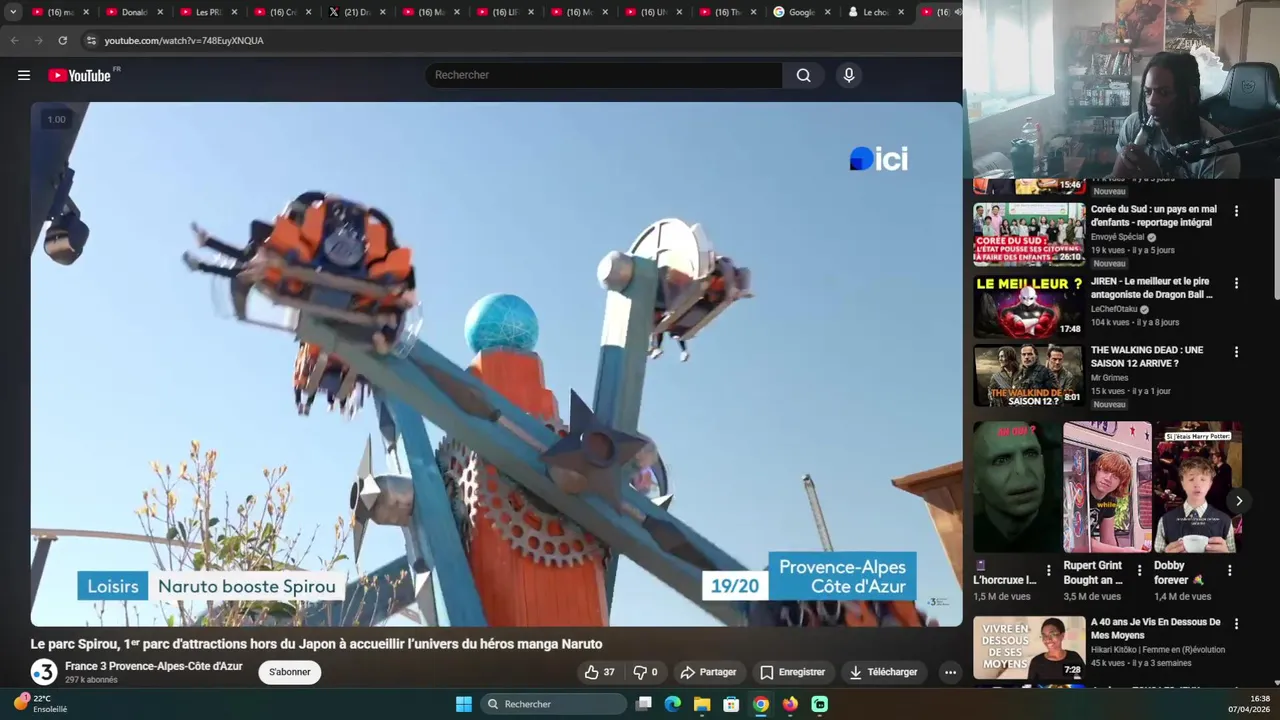Switch to the Le choc tab
The width and height of the screenshot is (1280, 720).
875,12
